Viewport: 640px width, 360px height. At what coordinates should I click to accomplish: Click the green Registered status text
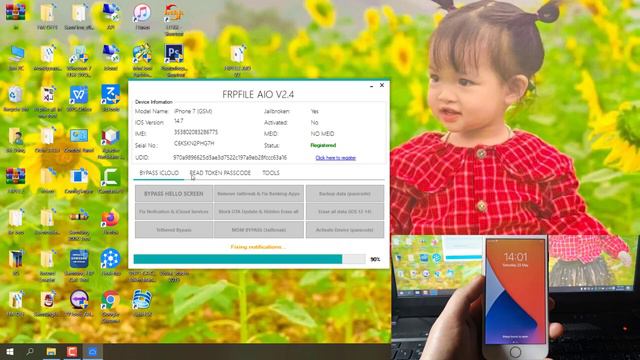323,145
